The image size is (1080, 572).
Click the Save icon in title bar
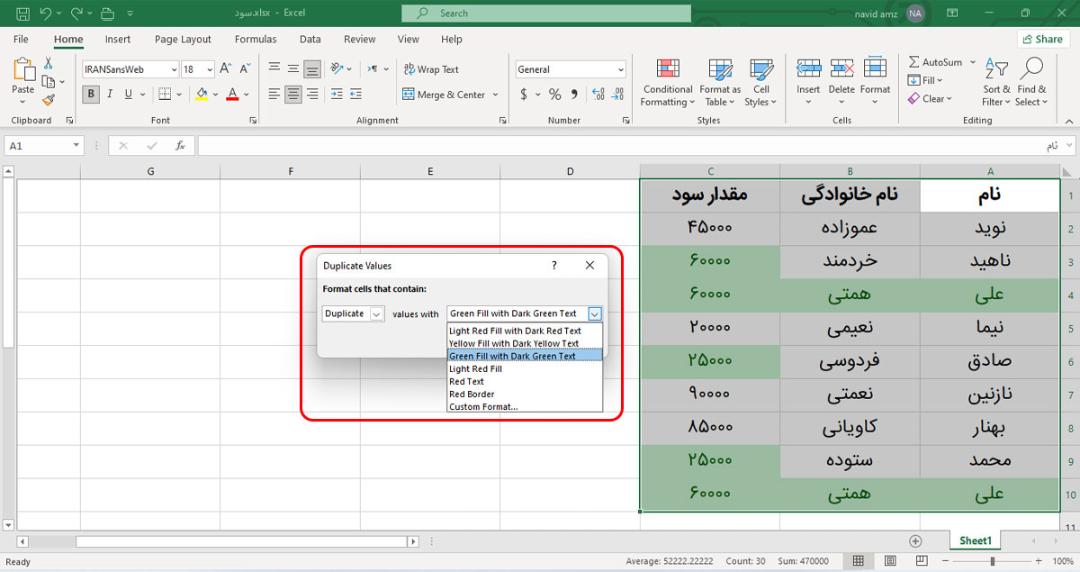pos(23,13)
